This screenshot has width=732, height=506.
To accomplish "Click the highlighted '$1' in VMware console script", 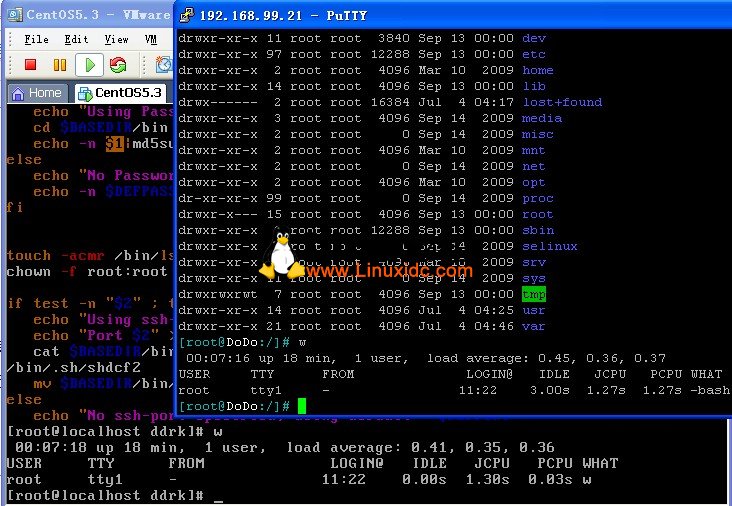I will coord(115,143).
